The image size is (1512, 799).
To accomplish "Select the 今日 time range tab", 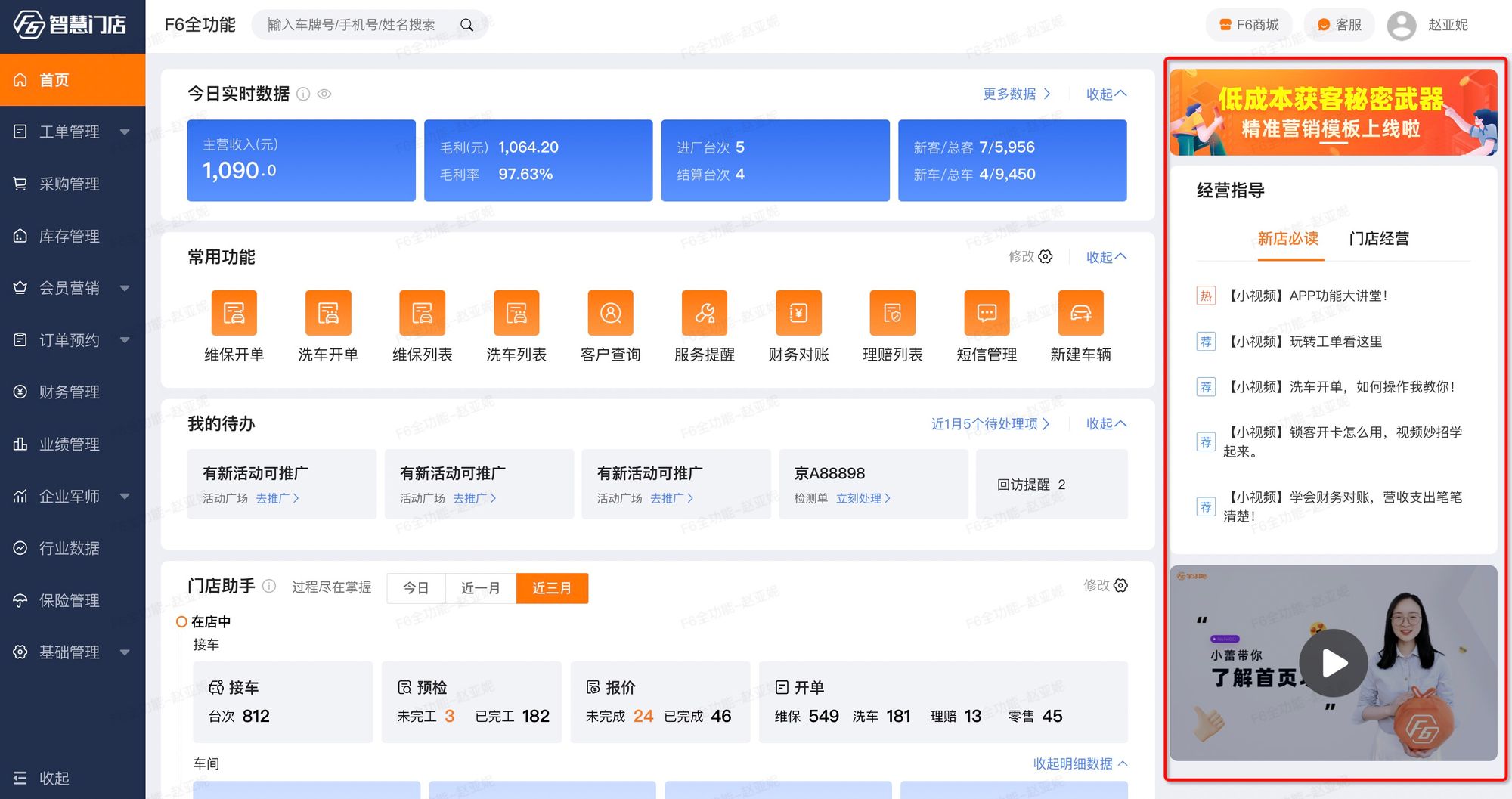I will [416, 588].
